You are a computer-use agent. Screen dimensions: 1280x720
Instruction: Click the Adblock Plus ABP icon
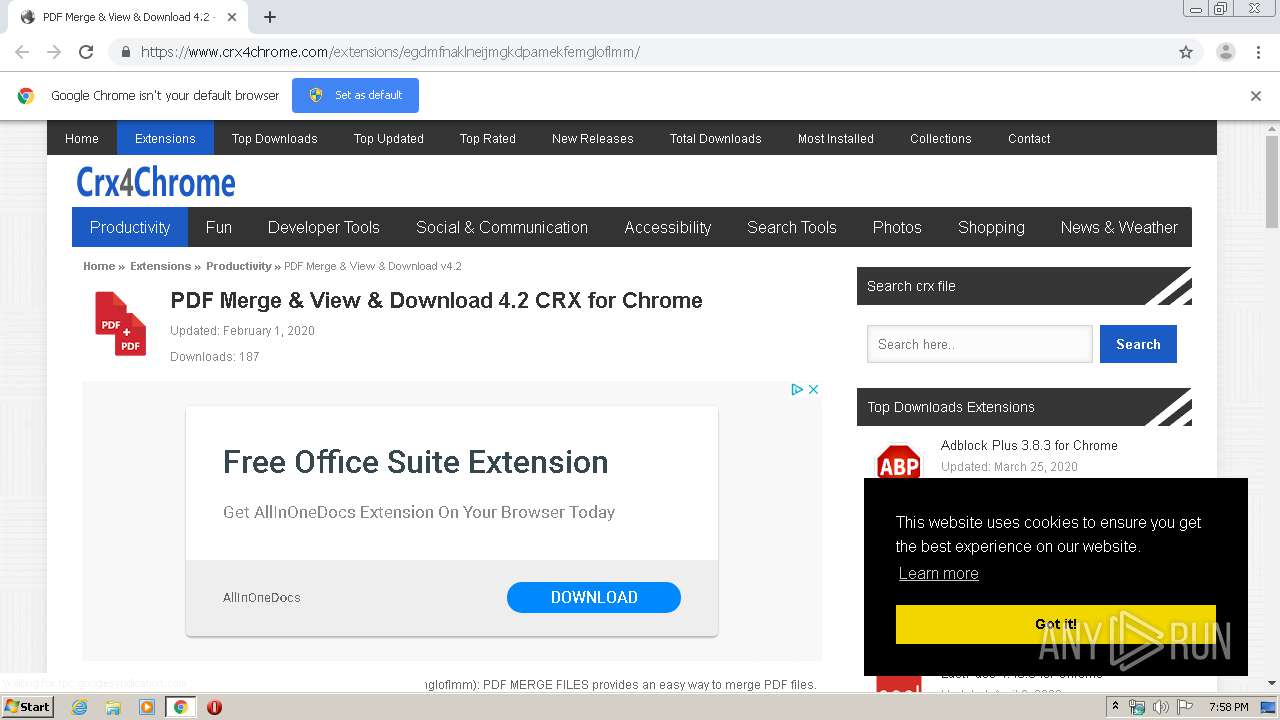point(898,462)
